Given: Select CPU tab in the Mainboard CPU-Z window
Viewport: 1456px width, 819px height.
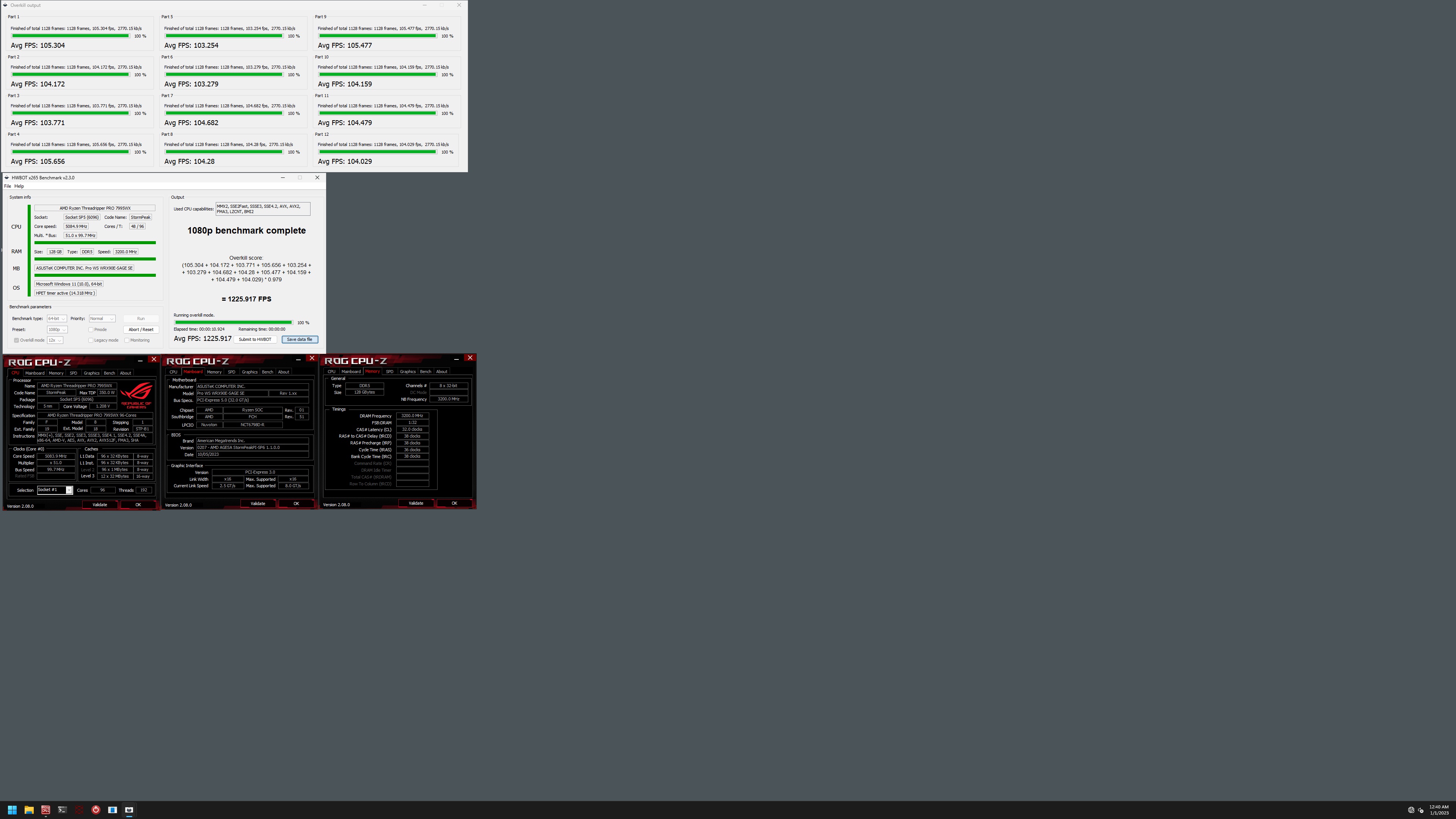Looking at the screenshot, I should tap(173, 372).
